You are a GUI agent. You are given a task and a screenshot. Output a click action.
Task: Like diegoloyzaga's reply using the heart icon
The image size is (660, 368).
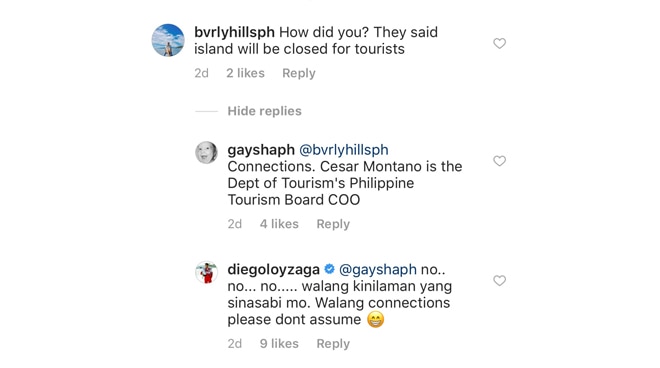[499, 280]
